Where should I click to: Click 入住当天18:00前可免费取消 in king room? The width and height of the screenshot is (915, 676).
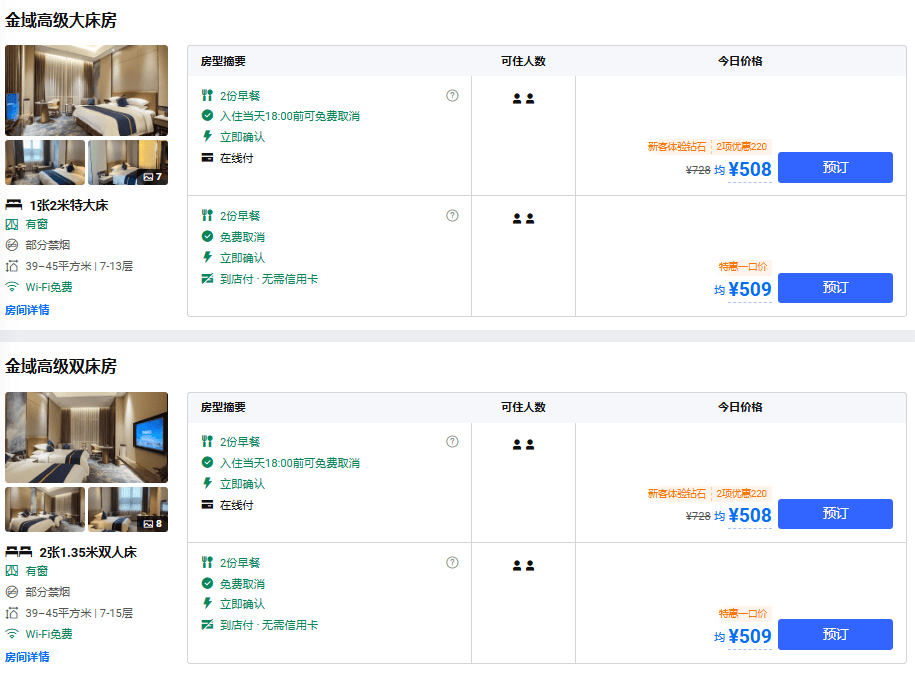pyautogui.click(x=289, y=116)
